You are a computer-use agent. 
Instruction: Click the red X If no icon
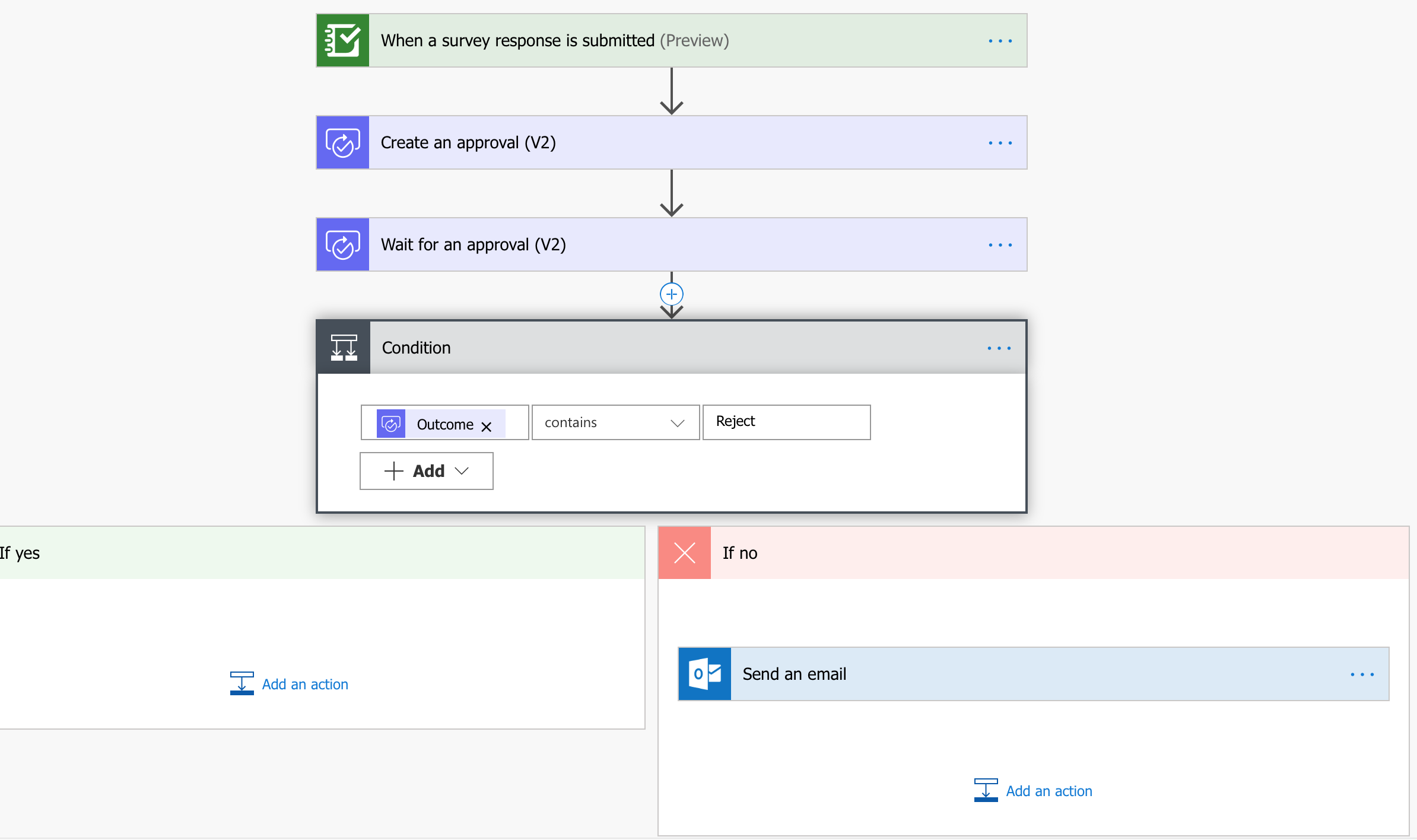pyautogui.click(x=684, y=553)
